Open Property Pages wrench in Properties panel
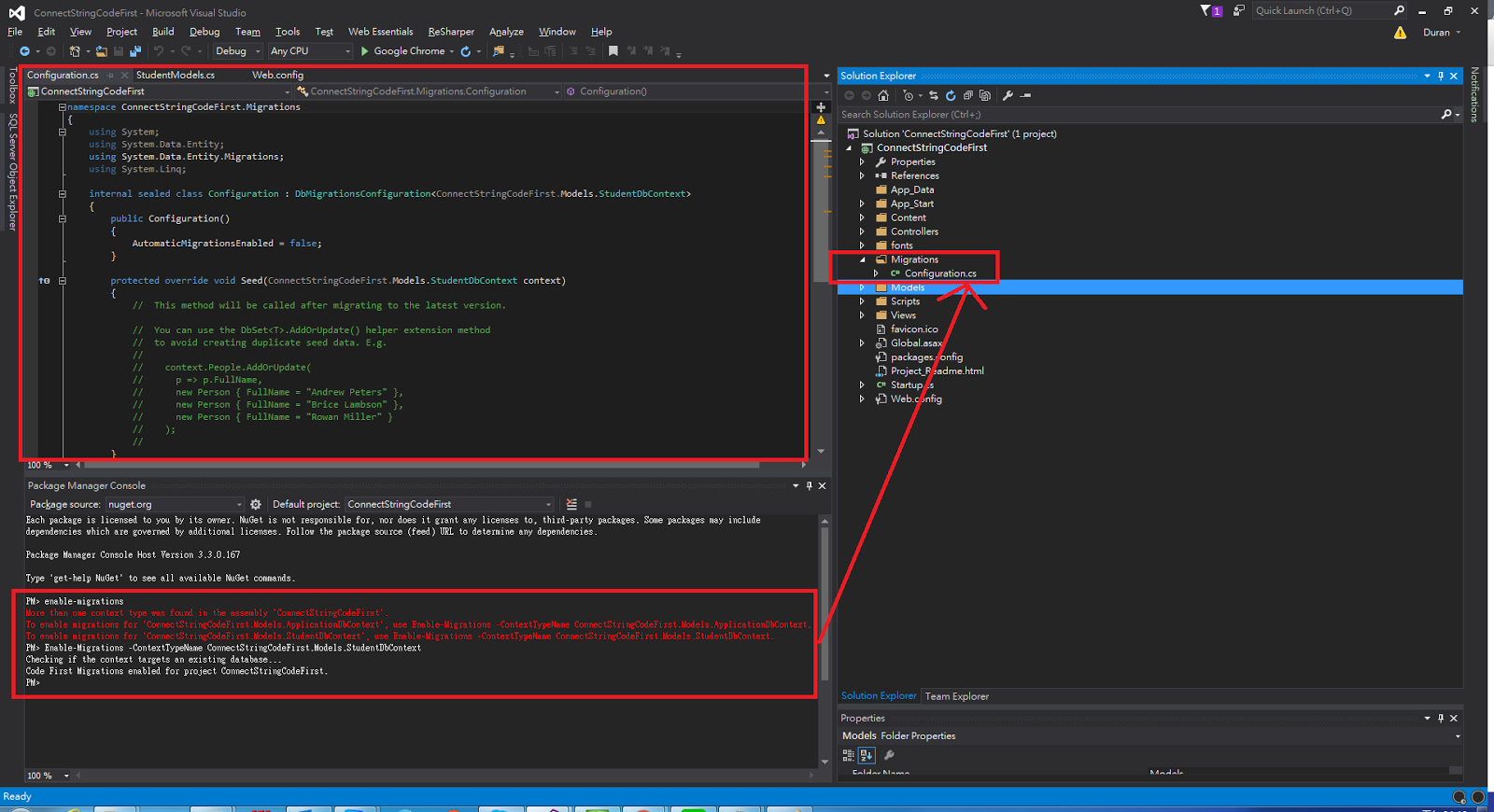 coord(889,755)
